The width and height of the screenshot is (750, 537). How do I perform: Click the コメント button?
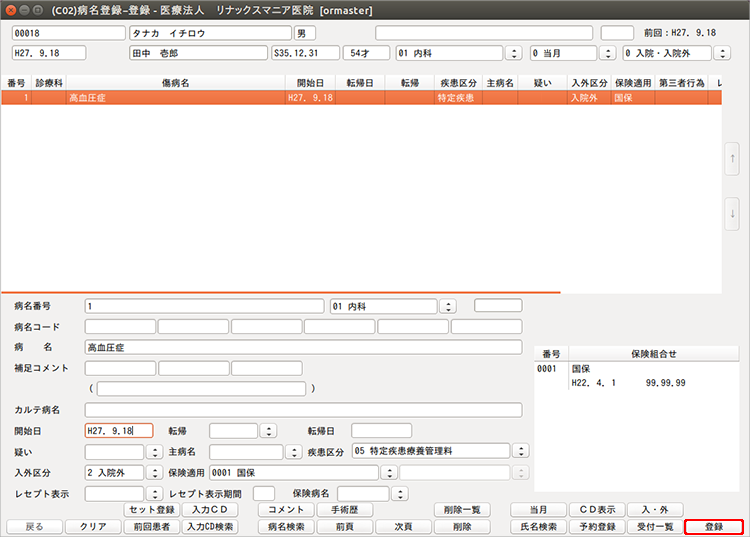coord(286,510)
